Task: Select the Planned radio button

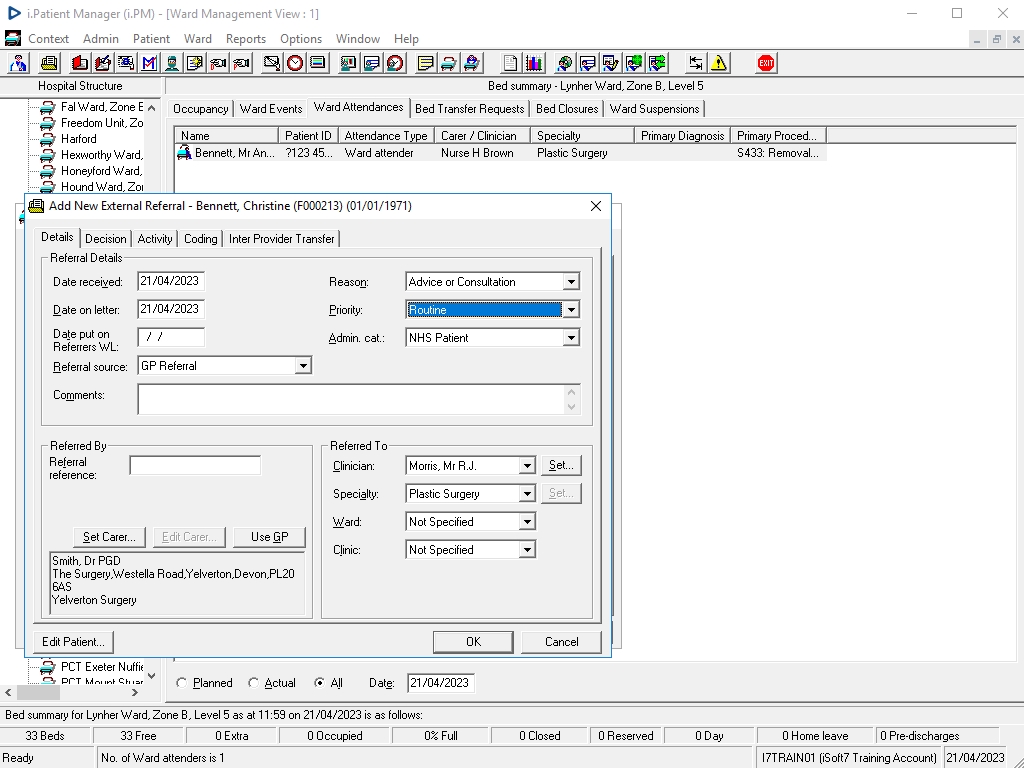Action: click(x=182, y=682)
